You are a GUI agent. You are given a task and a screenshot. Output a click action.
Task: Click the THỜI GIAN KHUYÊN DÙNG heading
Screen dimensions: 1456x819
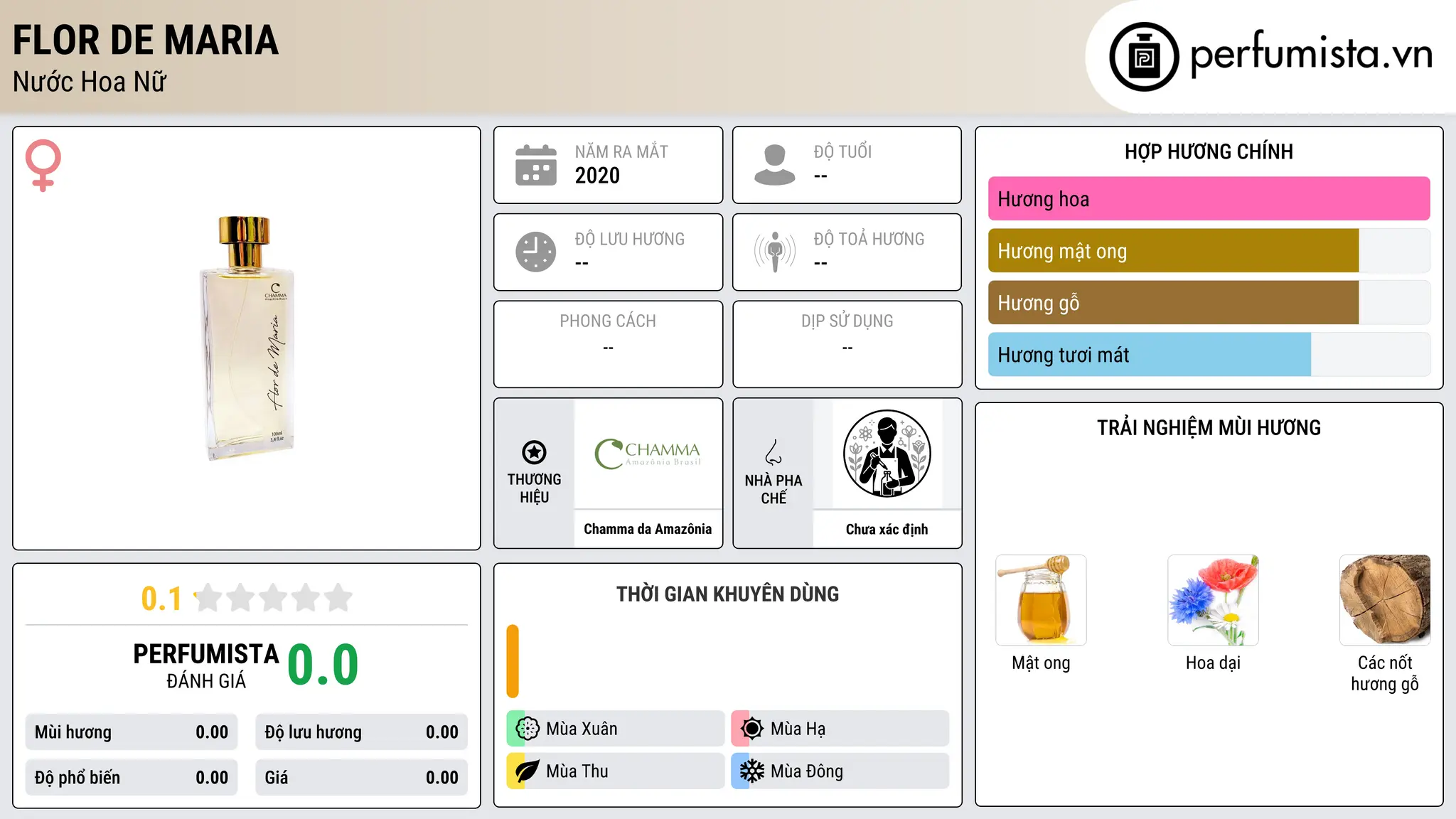pos(727,594)
